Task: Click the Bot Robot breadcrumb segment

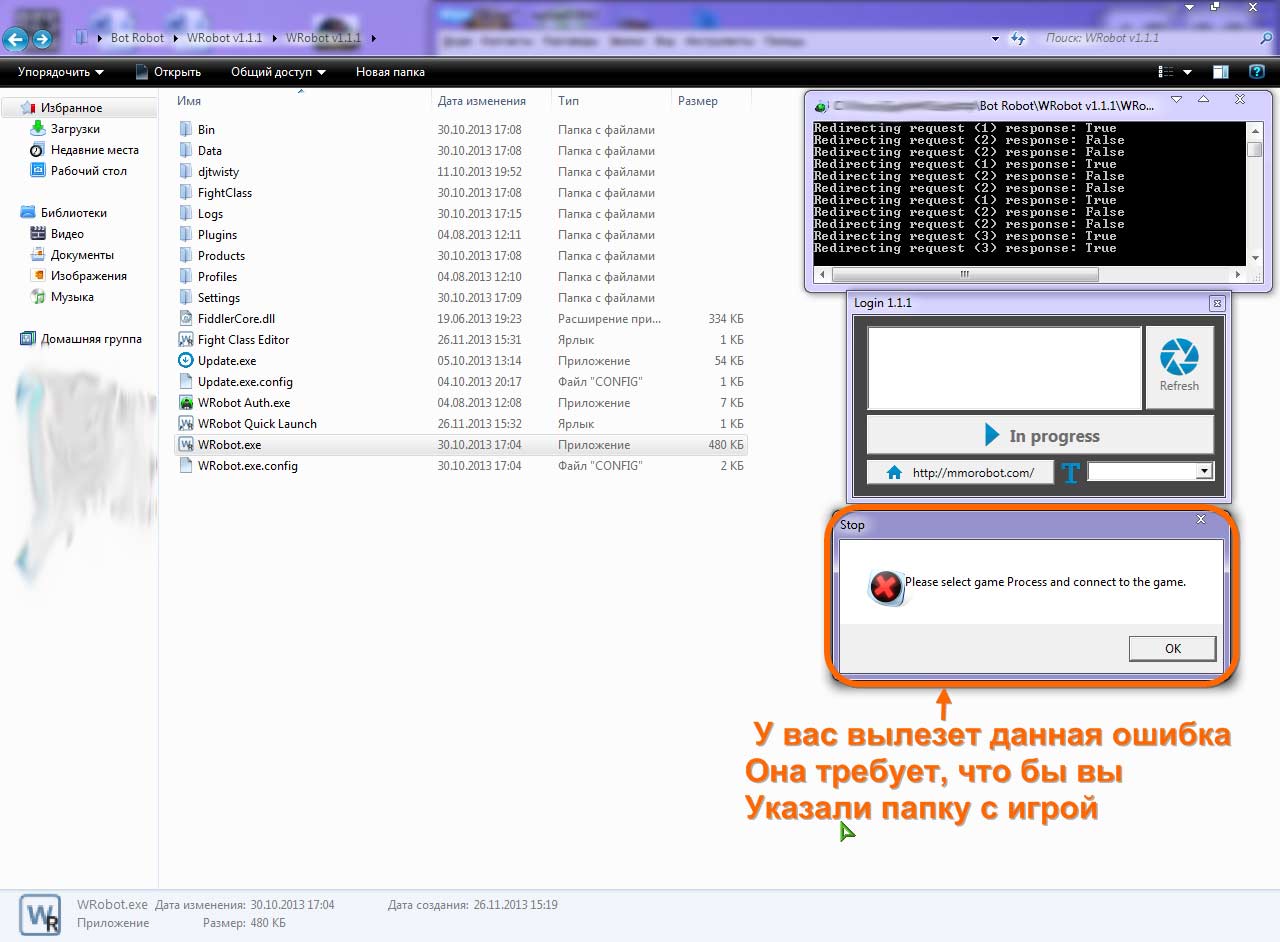Action: point(138,38)
